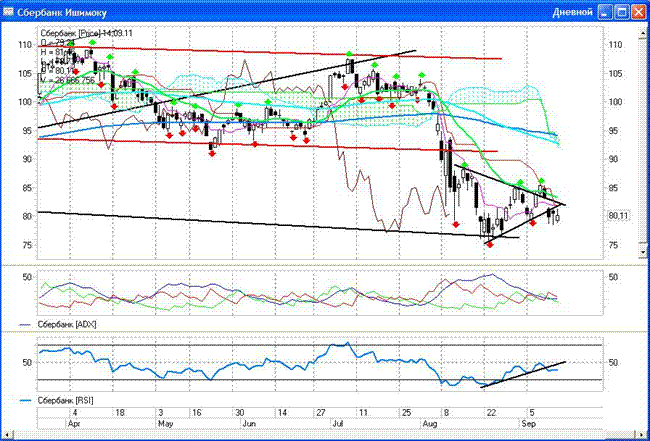650x441 pixels.
Task: Click the 110 value on left price scale
Action: 27,45
